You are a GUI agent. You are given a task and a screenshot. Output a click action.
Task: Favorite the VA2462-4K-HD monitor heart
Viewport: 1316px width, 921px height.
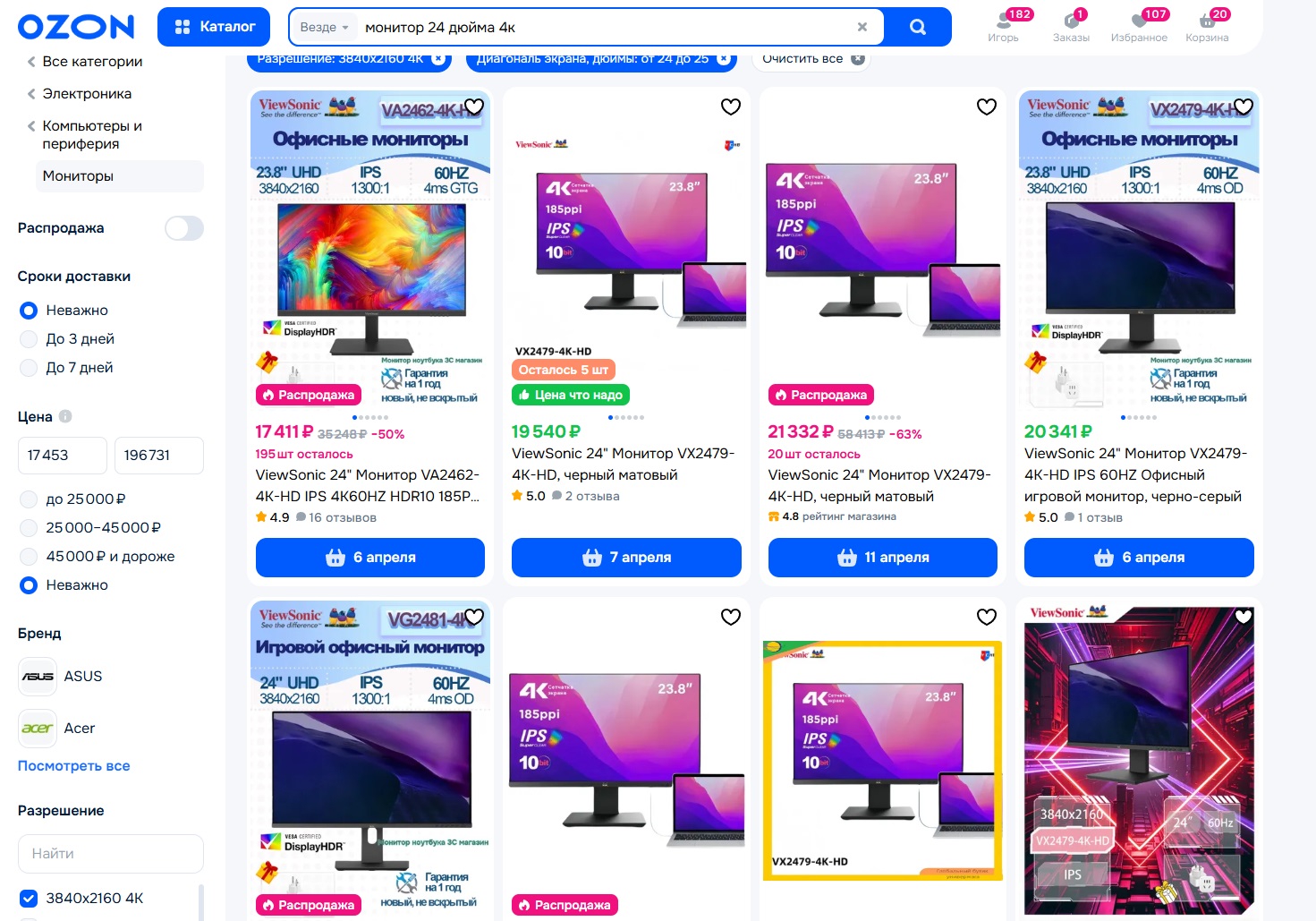click(x=474, y=107)
